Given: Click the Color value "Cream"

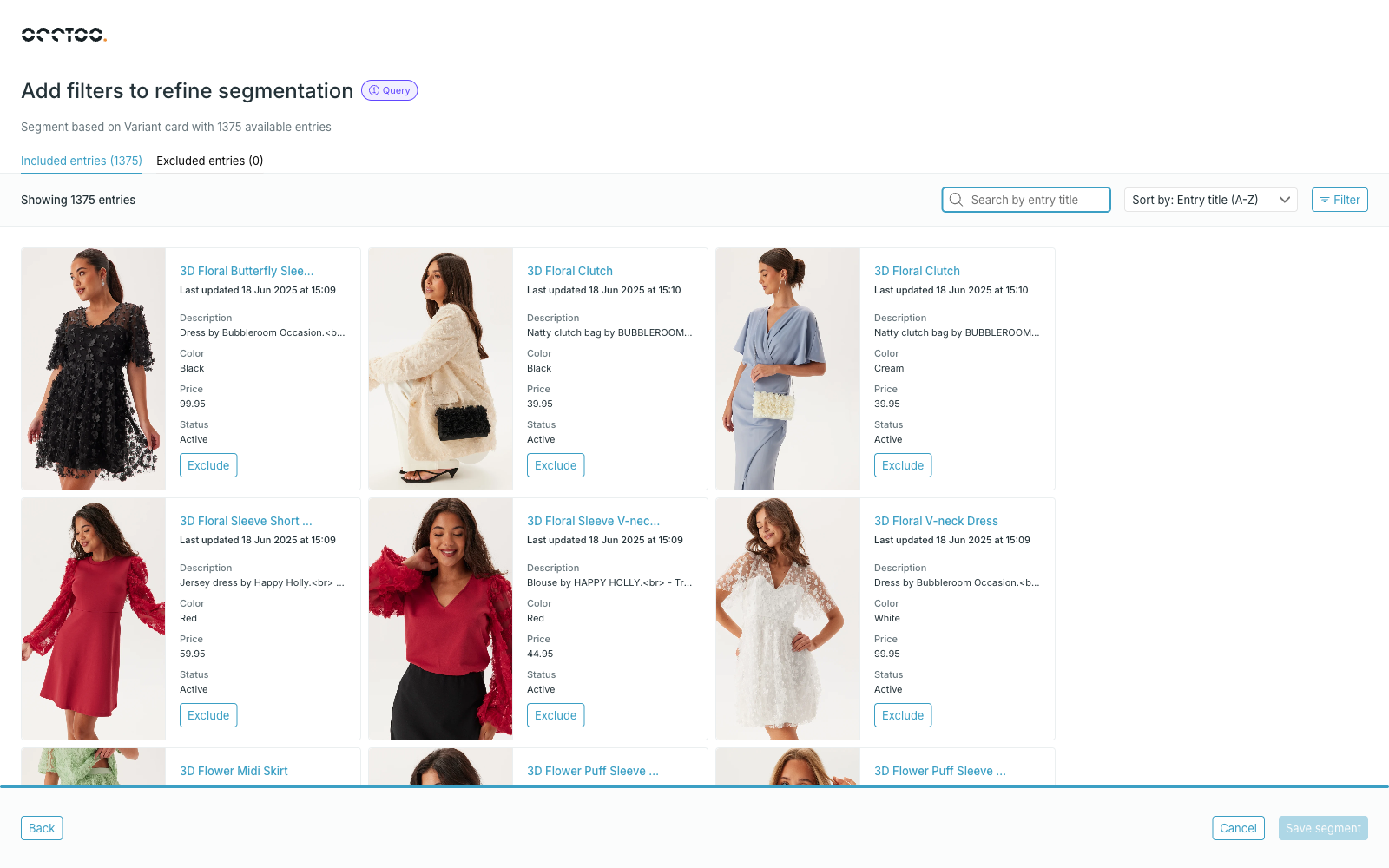Looking at the screenshot, I should (889, 368).
